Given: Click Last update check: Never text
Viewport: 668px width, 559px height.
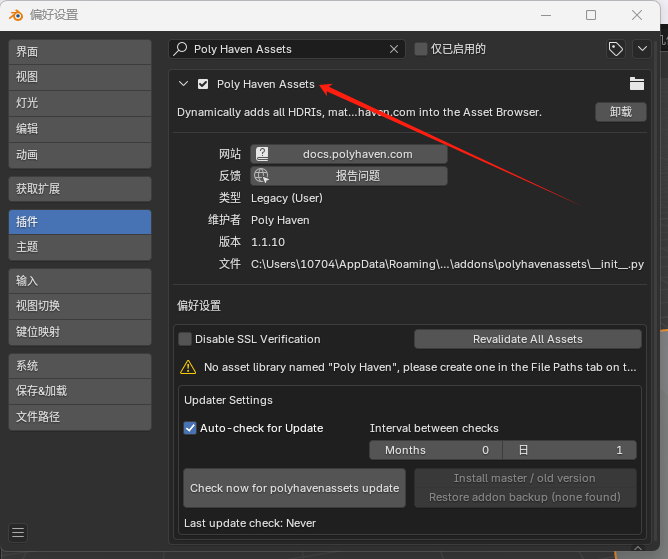Looking at the screenshot, I should [x=250, y=523].
